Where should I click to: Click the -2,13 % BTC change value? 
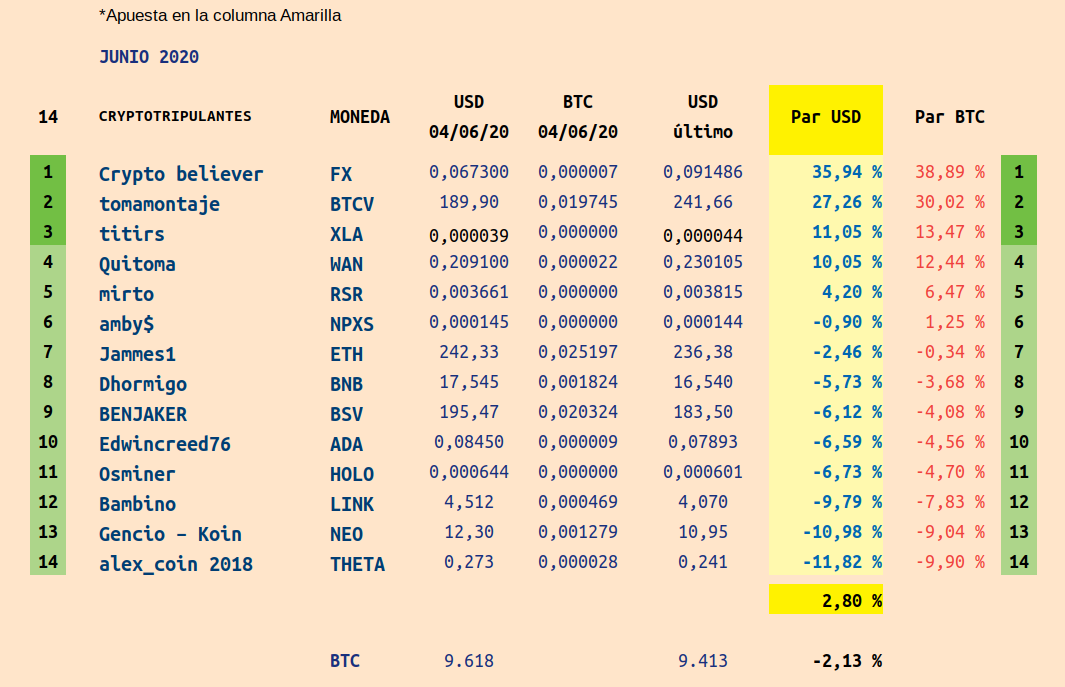coord(846,661)
